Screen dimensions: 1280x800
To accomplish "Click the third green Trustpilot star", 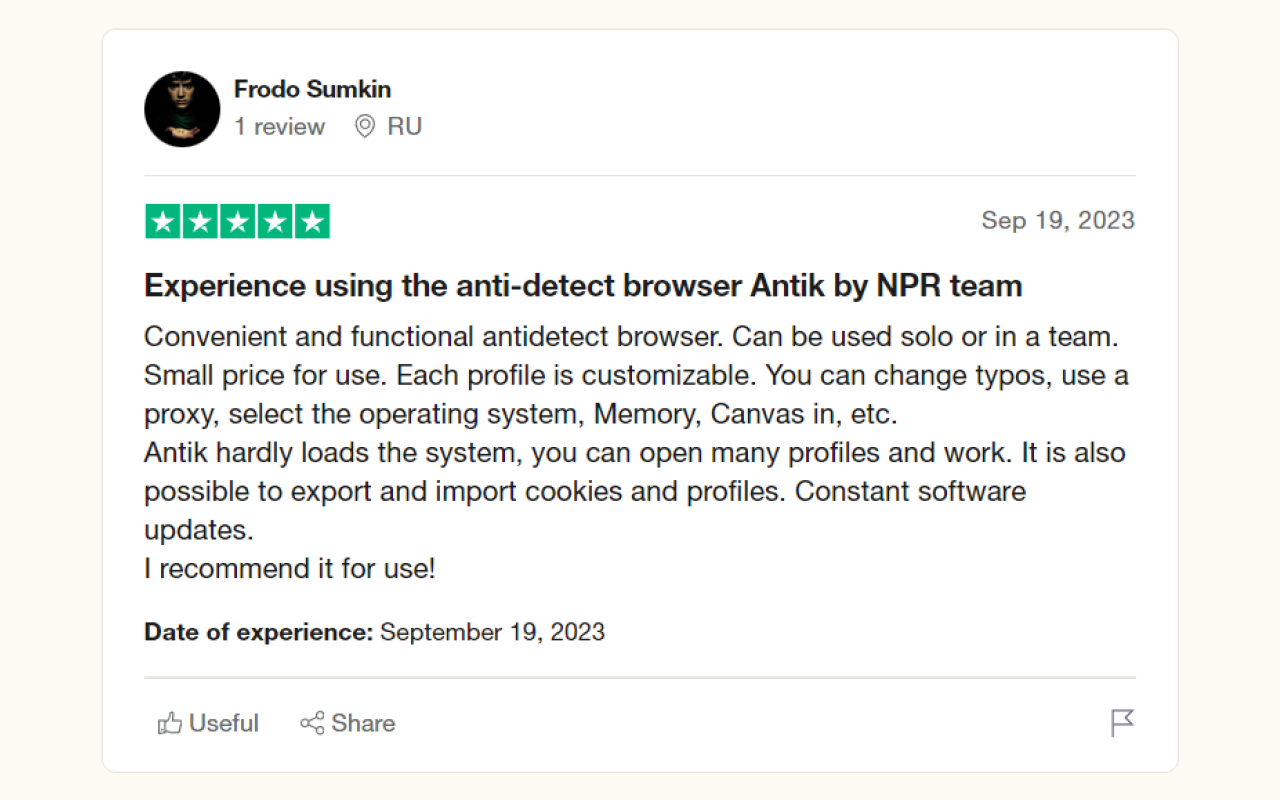I will 237,220.
